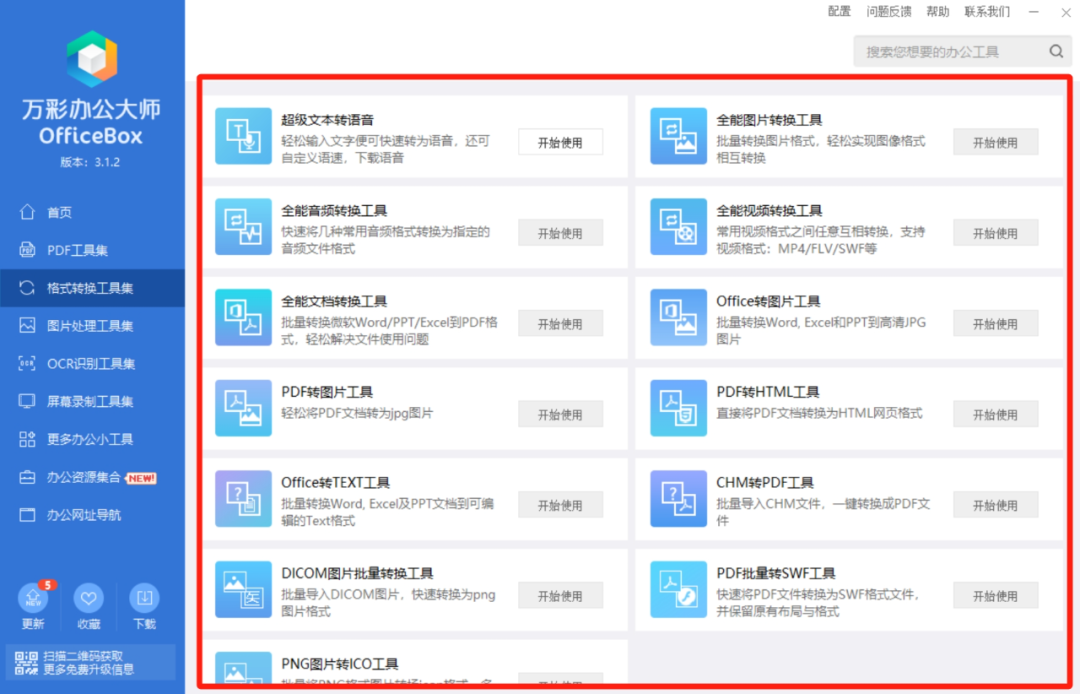Click the search magnifier icon
The image size is (1080, 694).
pos(1056,52)
